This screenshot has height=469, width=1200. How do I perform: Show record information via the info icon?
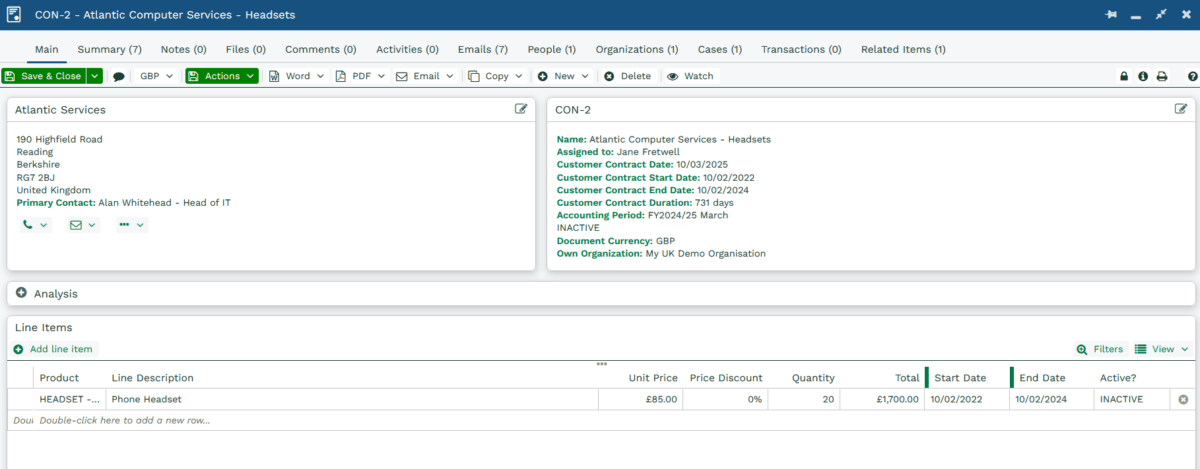1143,76
